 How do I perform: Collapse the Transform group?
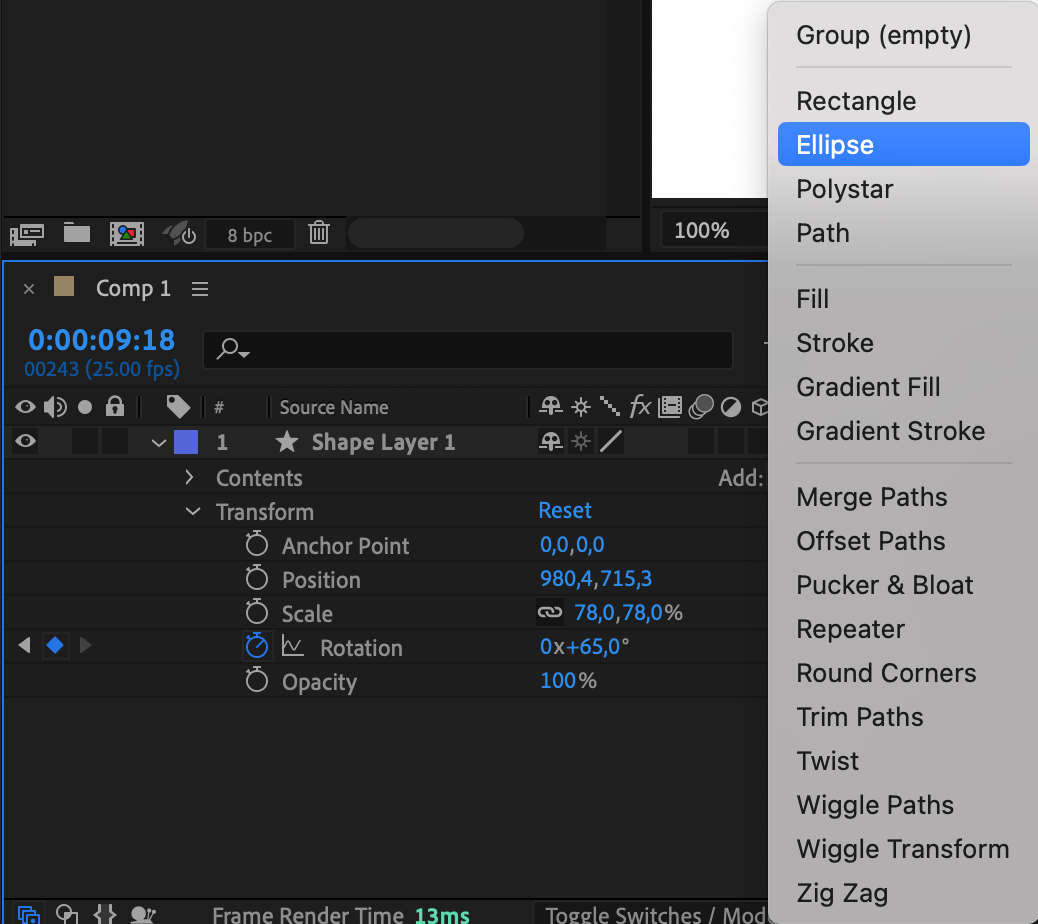192,512
